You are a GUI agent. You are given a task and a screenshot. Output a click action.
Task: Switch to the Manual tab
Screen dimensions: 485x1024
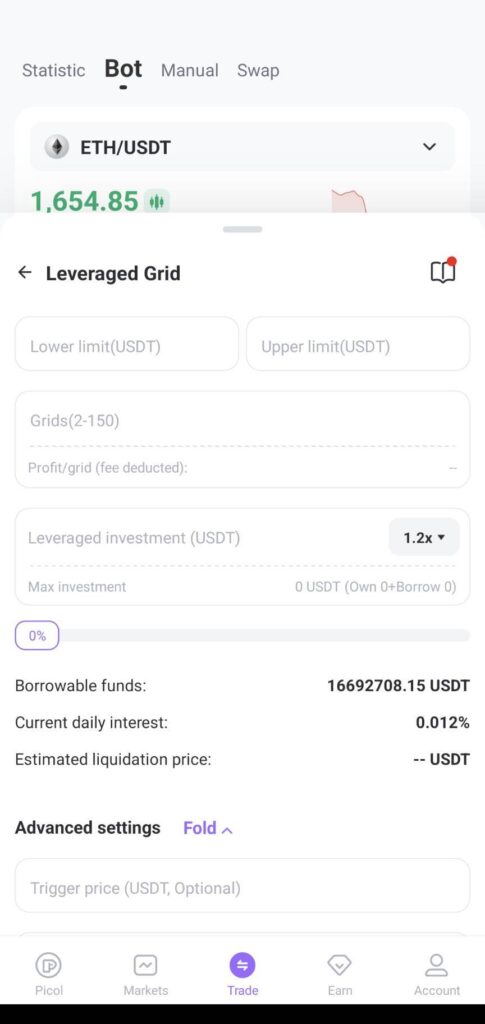(x=189, y=71)
